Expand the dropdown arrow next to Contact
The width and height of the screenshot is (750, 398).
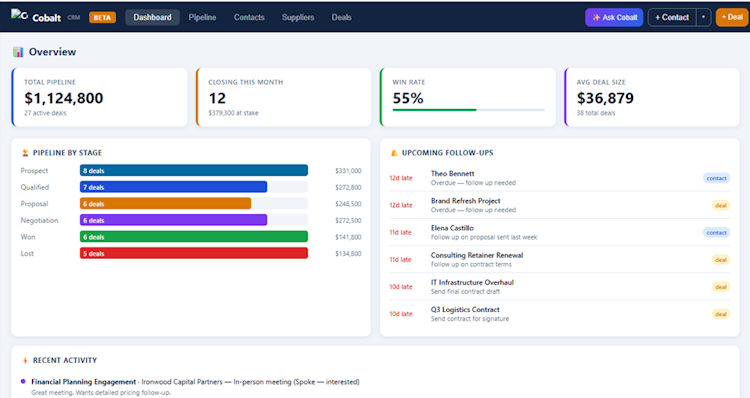[x=703, y=17]
